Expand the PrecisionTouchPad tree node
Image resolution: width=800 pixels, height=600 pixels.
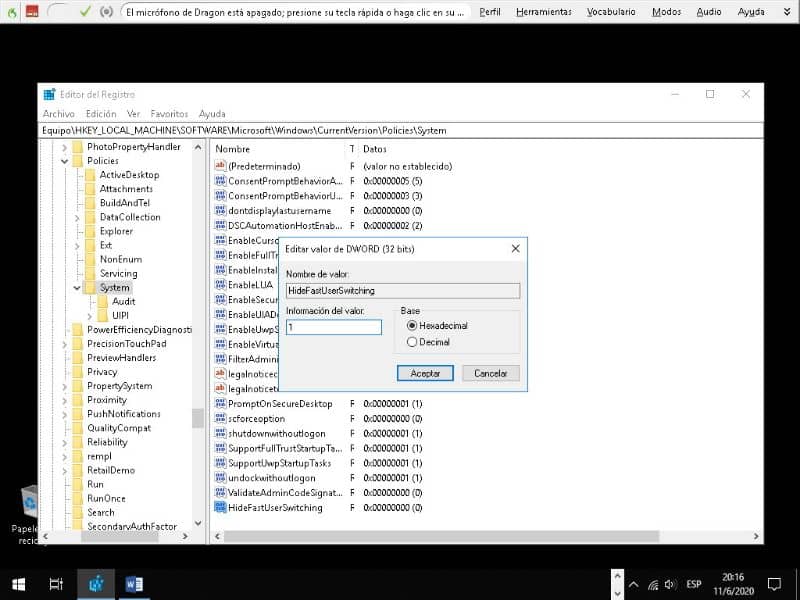coord(64,344)
